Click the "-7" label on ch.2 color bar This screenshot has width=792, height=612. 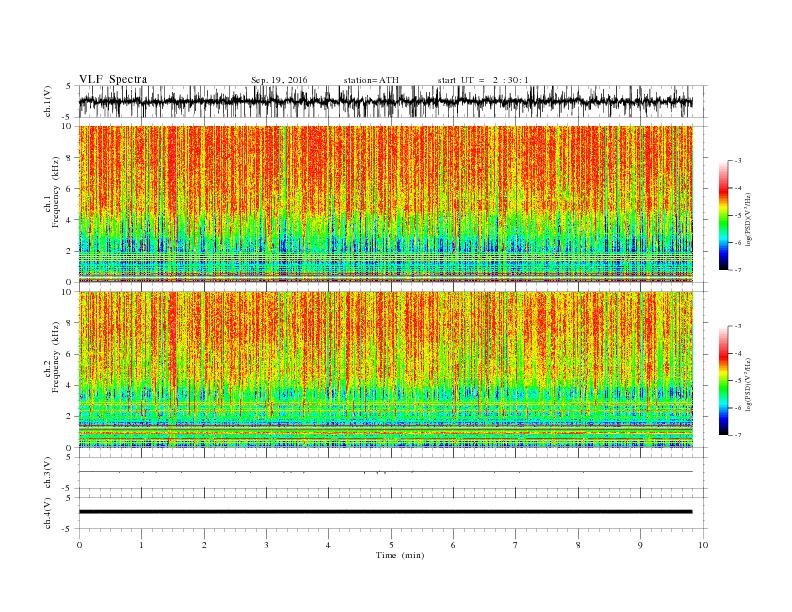(x=737, y=435)
